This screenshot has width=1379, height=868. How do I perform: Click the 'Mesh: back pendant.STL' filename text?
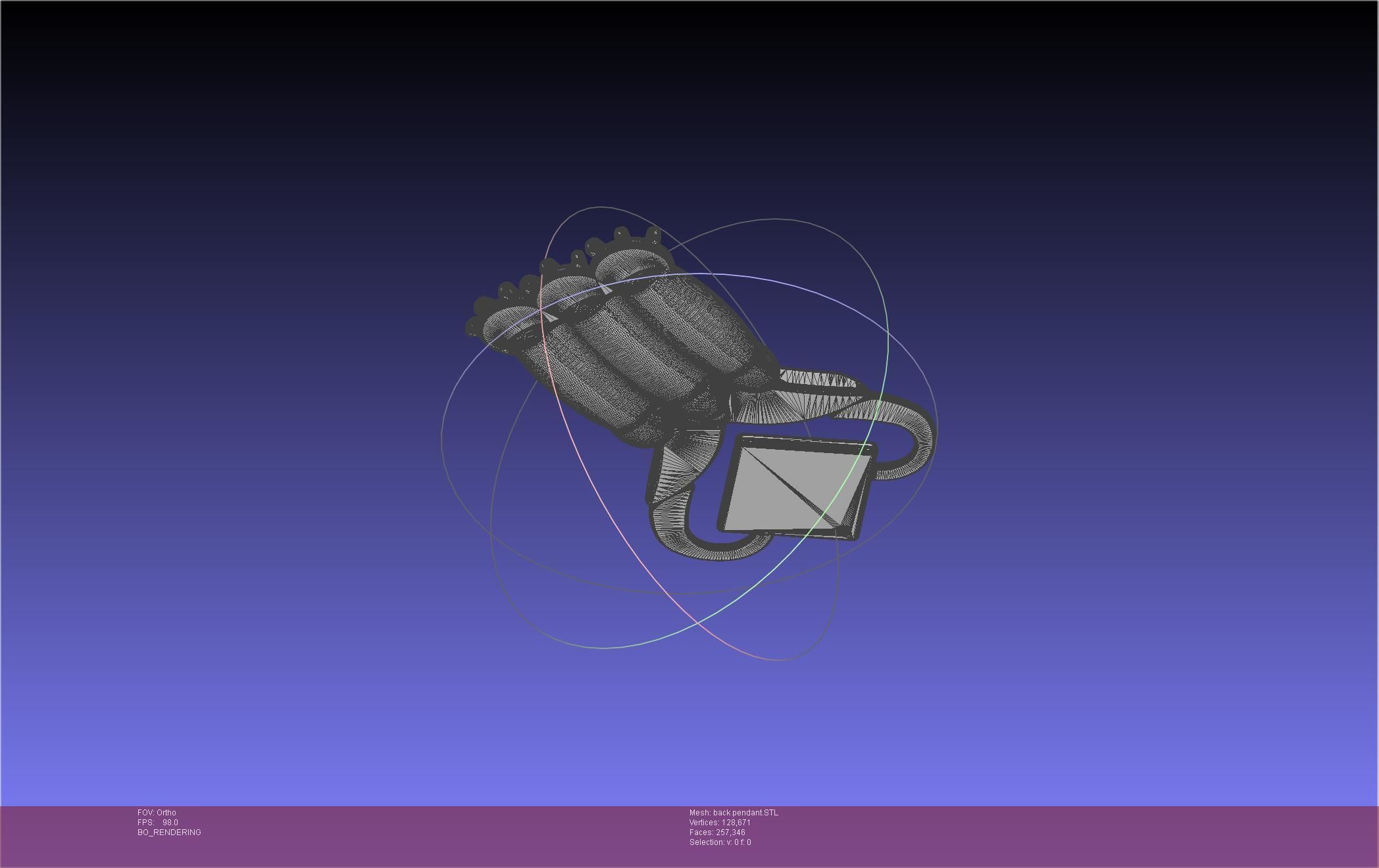coord(734,813)
